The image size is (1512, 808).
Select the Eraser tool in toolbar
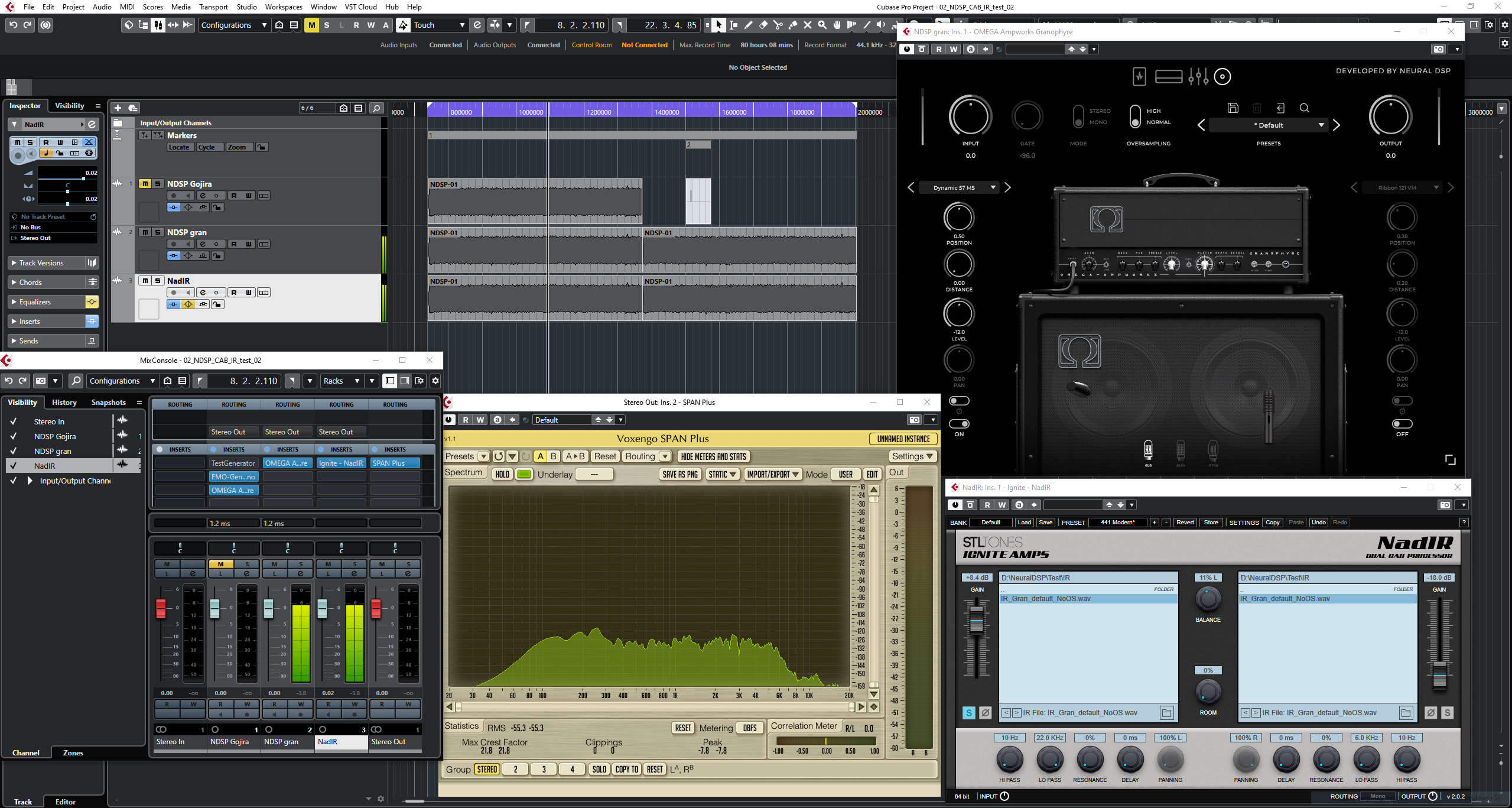(x=763, y=25)
